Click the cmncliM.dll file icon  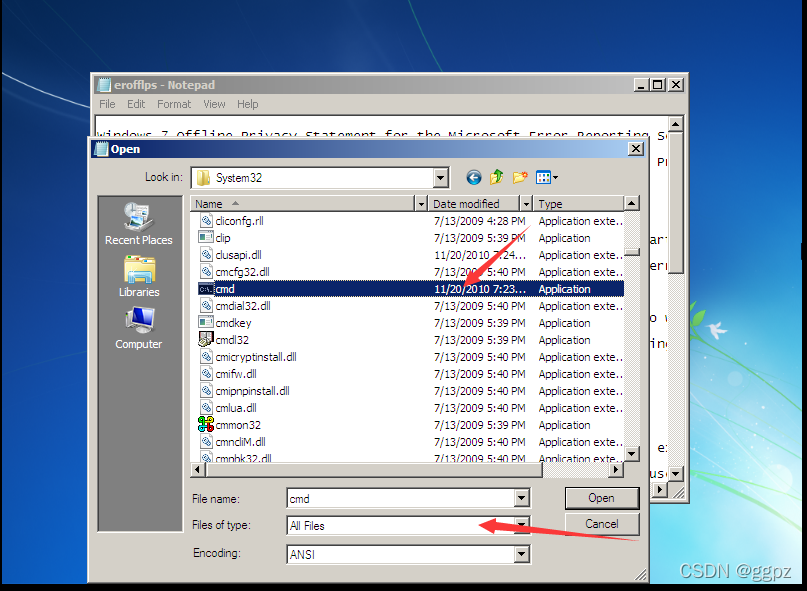(x=206, y=441)
